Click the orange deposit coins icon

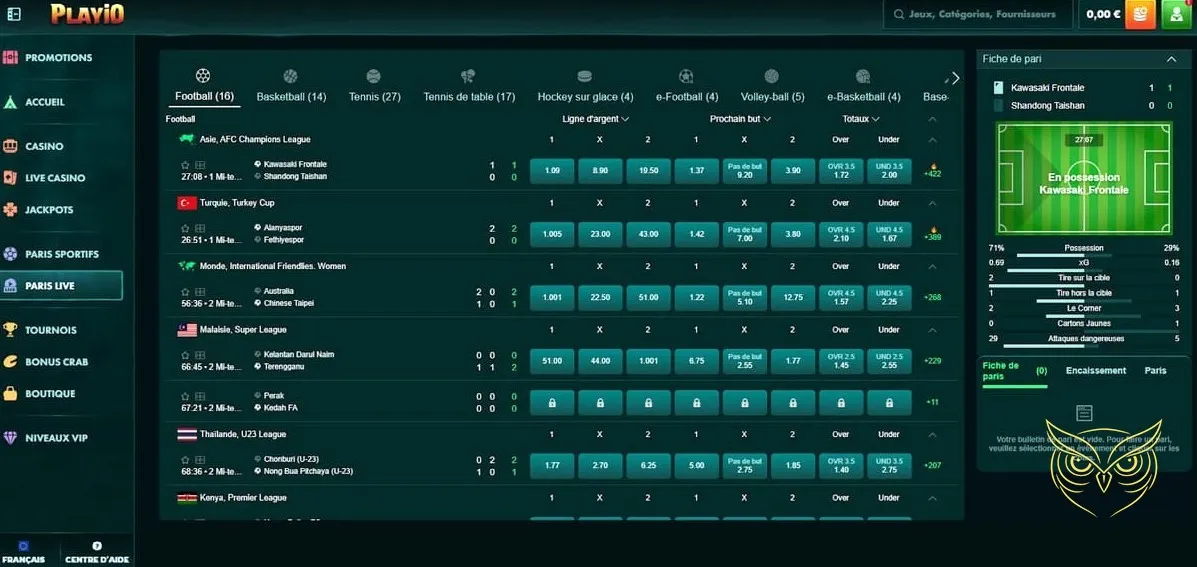[1140, 14]
